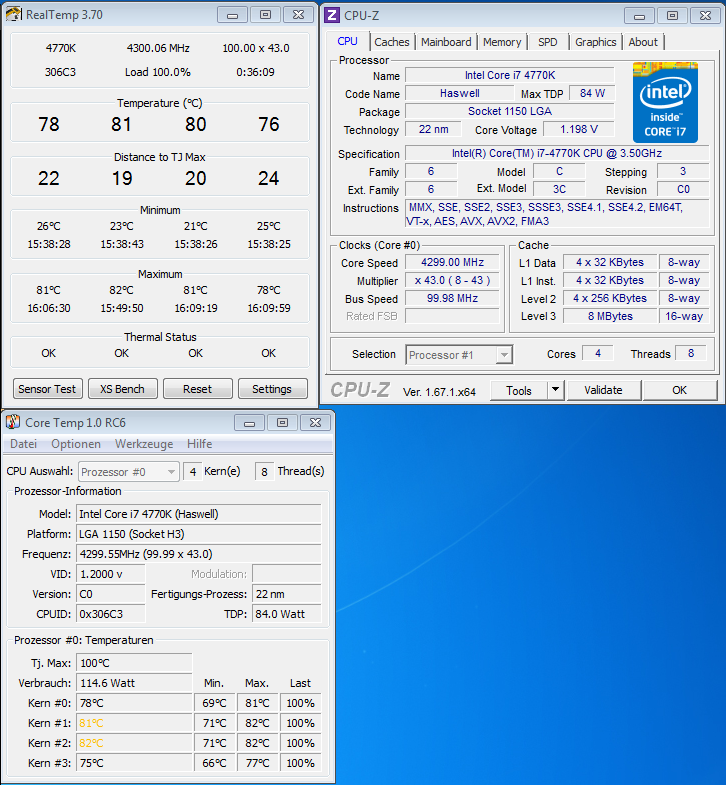Click the Core Temp title bar icon
Image resolution: width=728 pixels, height=785 pixels.
coord(13,422)
